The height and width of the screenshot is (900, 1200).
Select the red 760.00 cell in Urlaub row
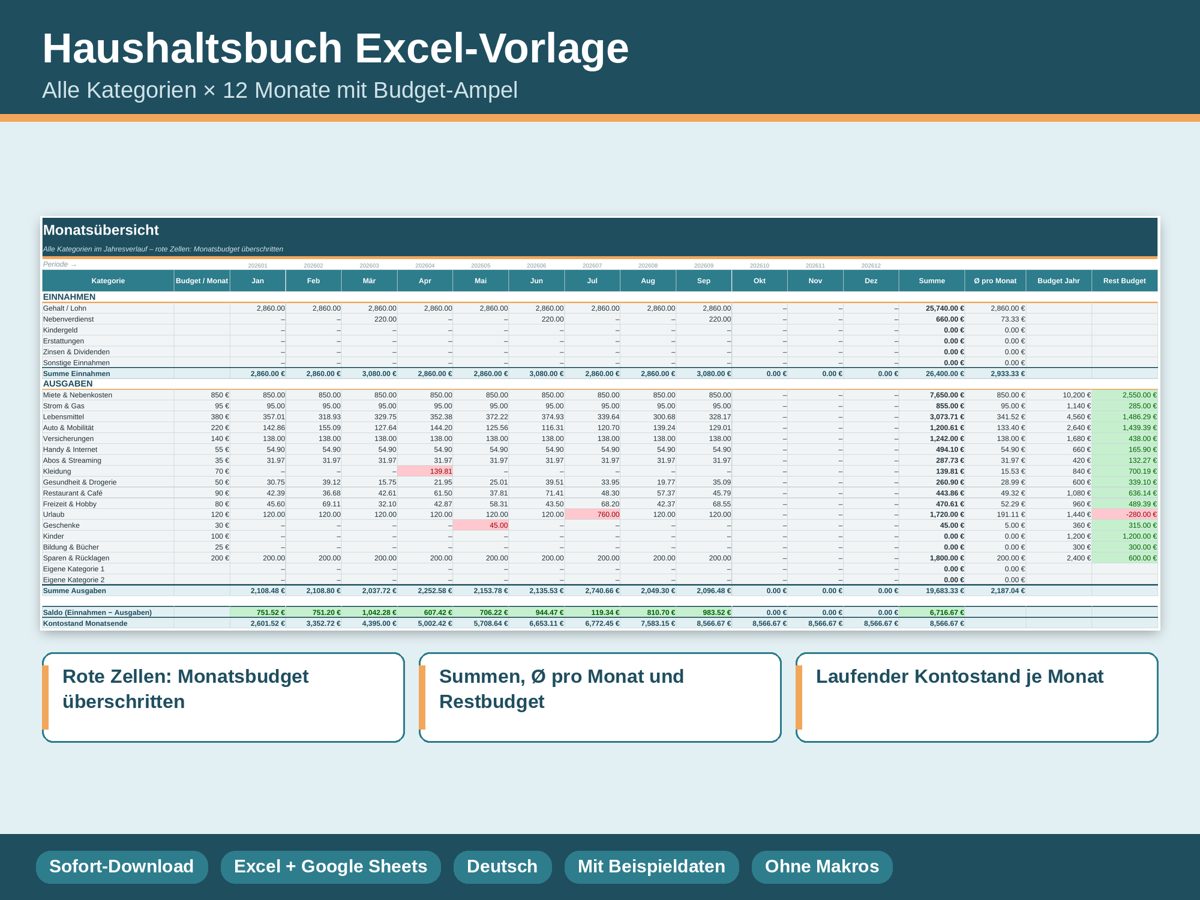tap(592, 514)
